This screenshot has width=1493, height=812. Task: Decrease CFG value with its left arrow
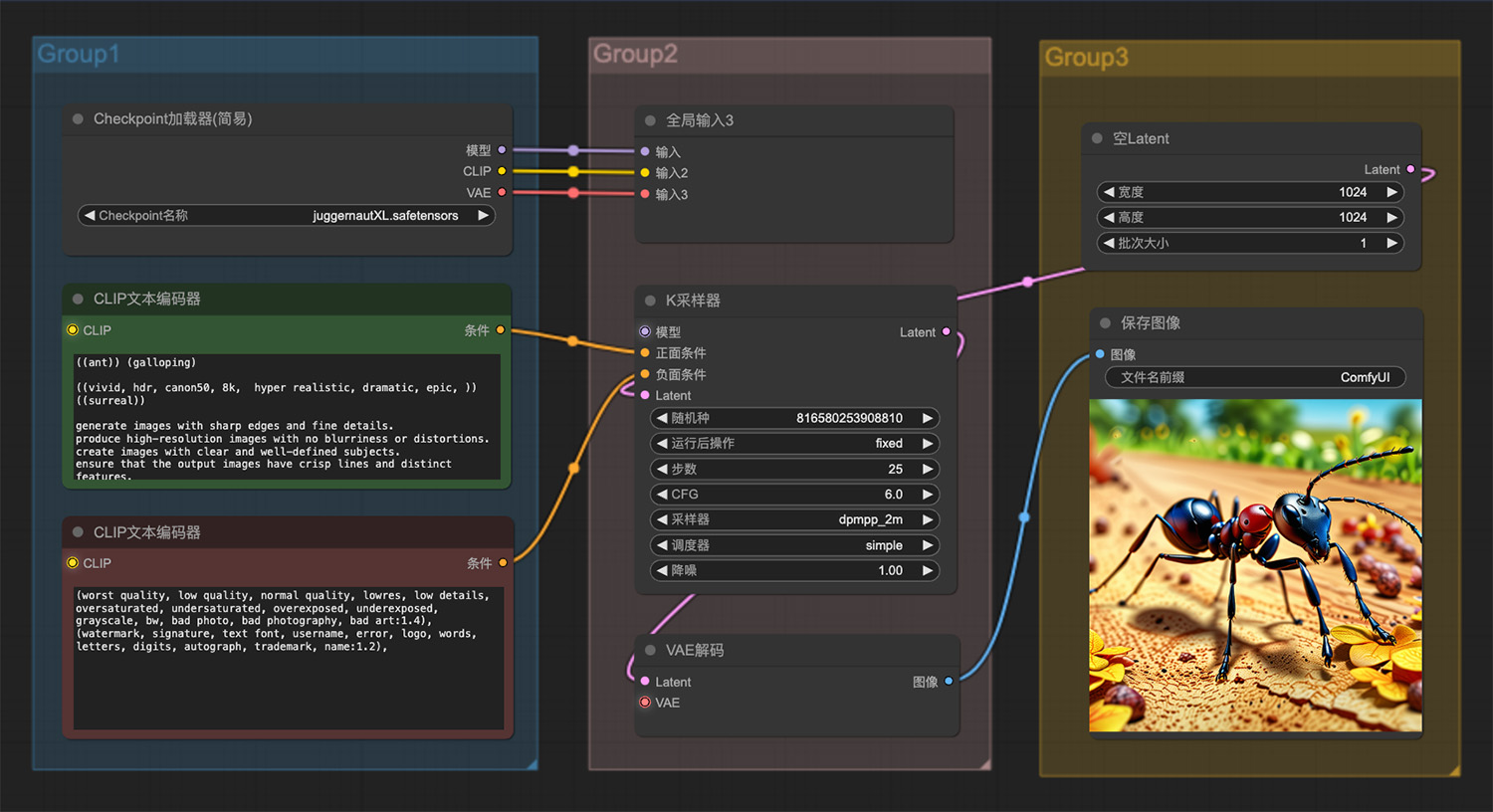[x=662, y=494]
